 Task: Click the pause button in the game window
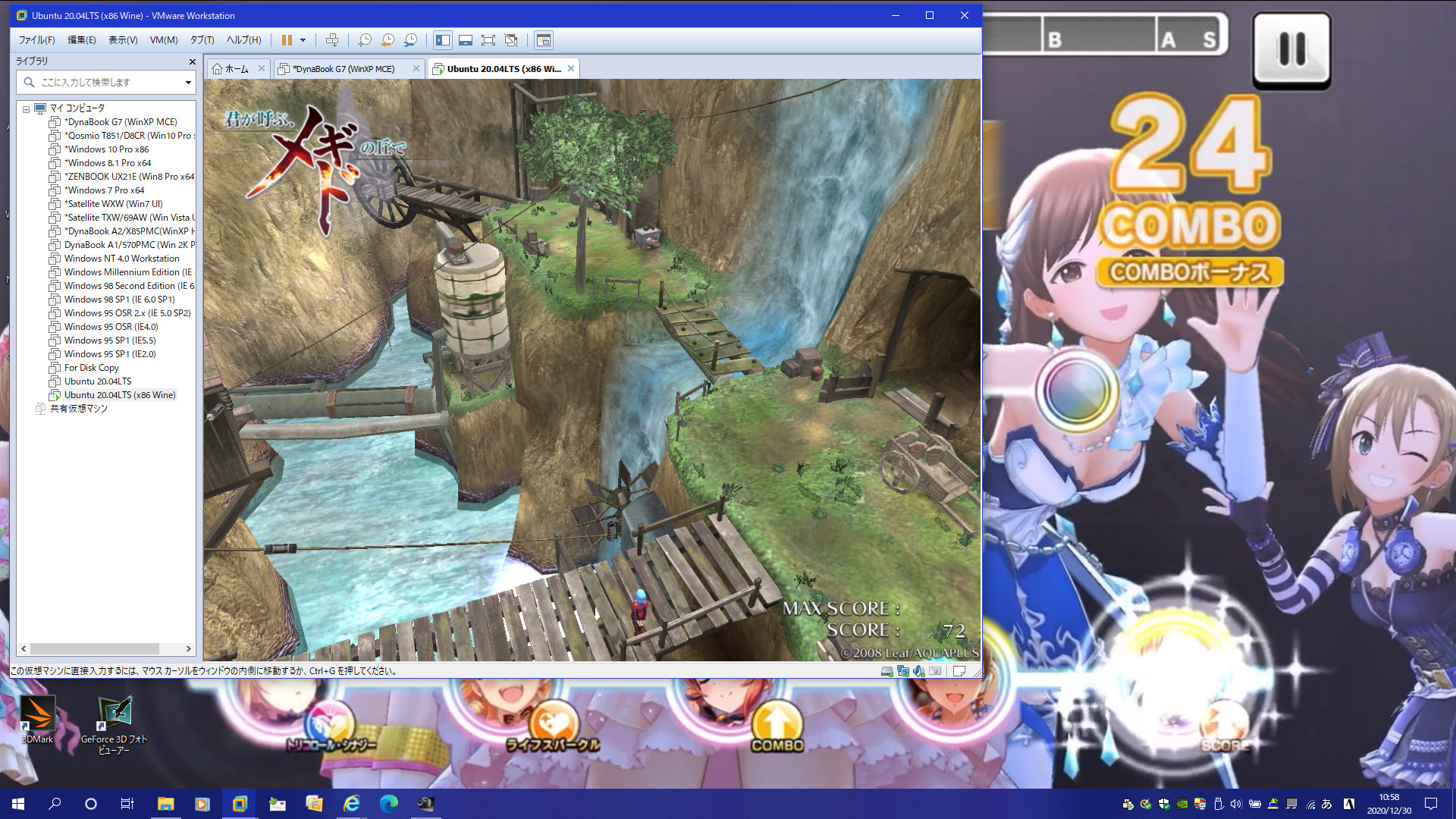[1291, 50]
